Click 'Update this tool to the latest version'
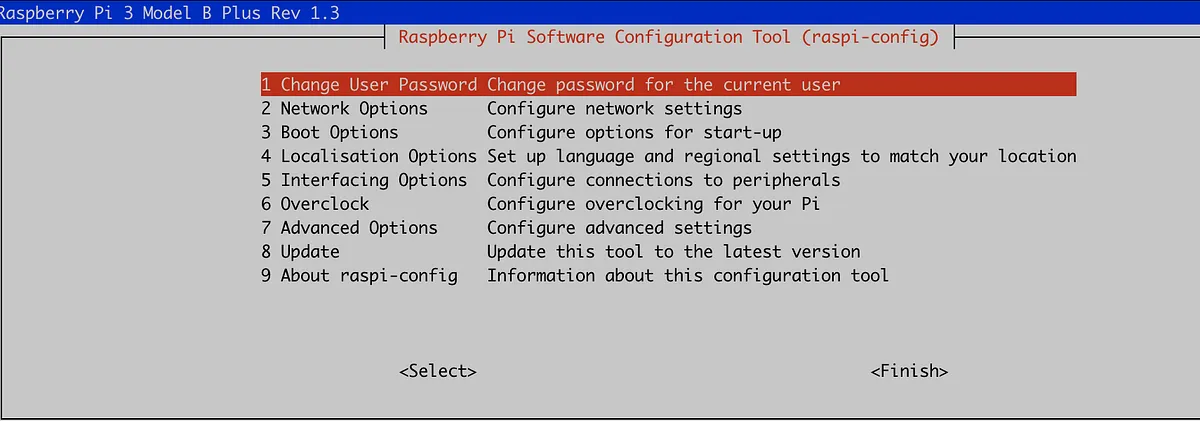This screenshot has height=421, width=1200. 673,252
